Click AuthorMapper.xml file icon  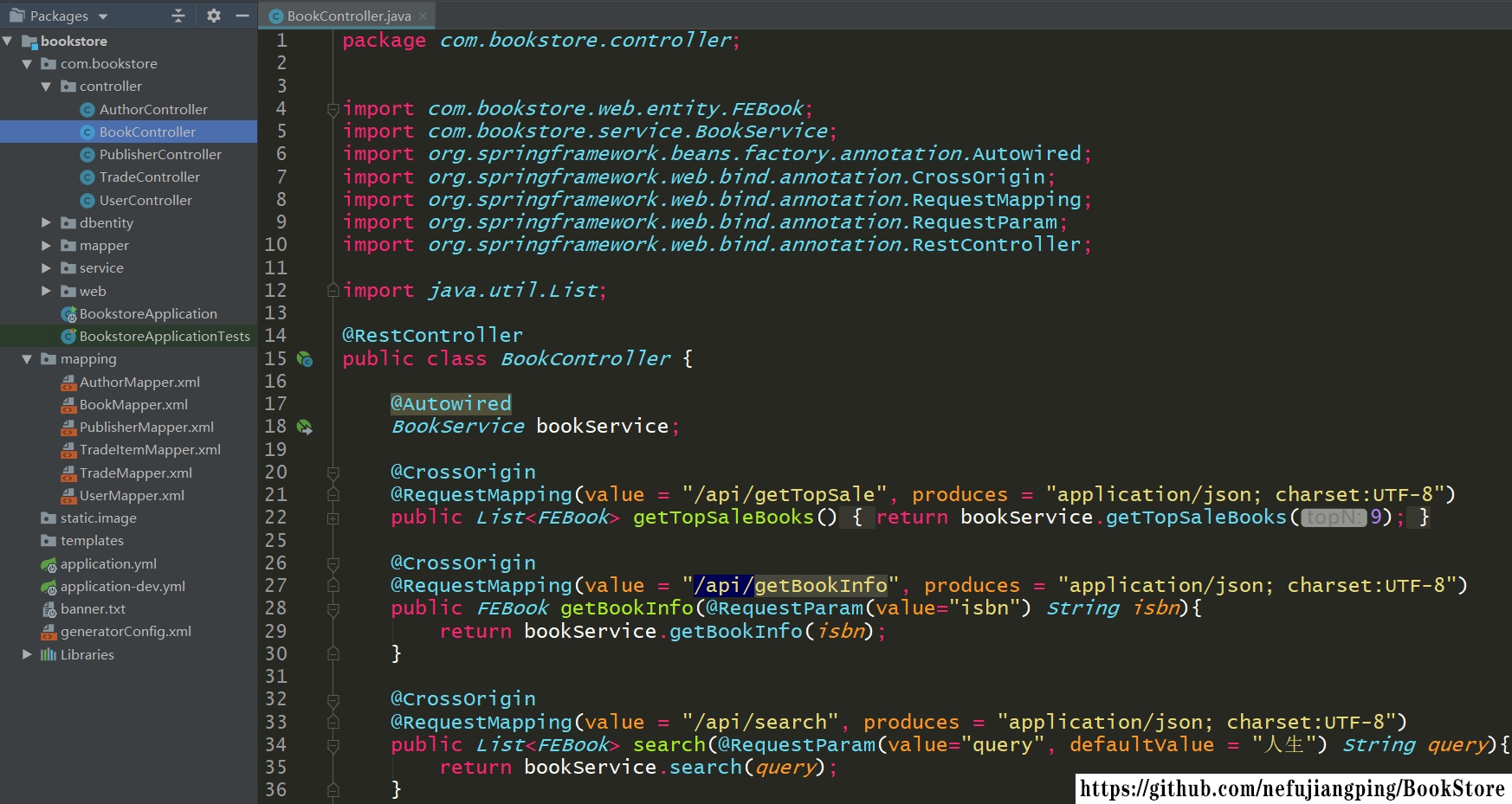pyautogui.click(x=68, y=383)
